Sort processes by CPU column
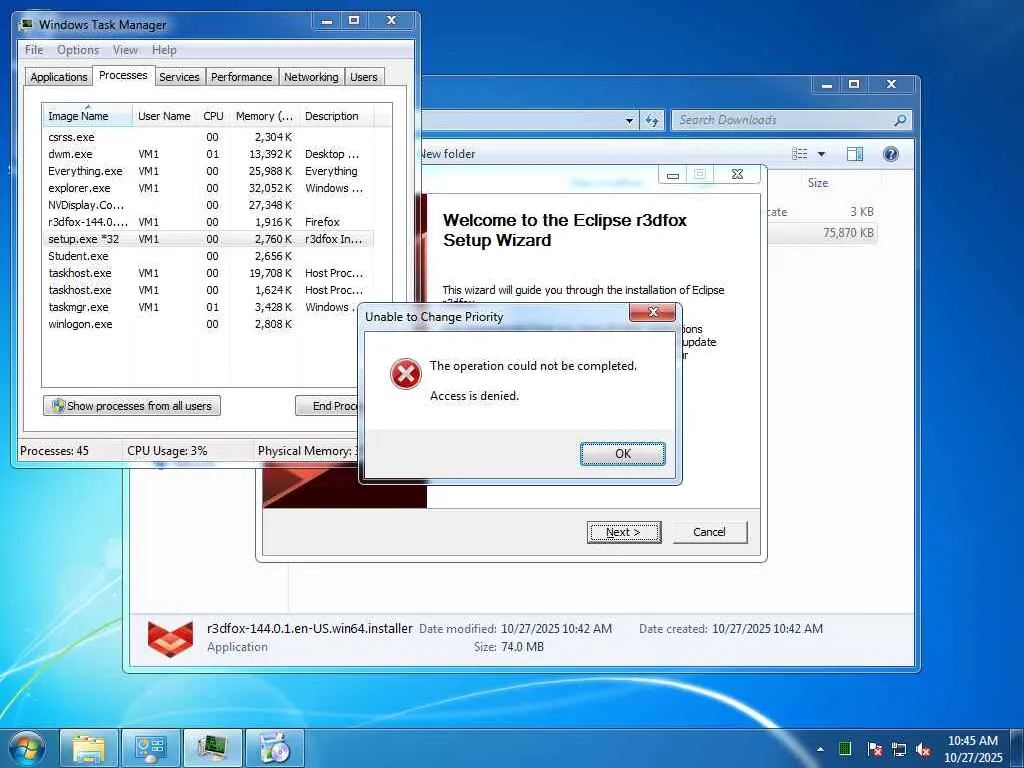This screenshot has height=768, width=1024. pyautogui.click(x=213, y=116)
